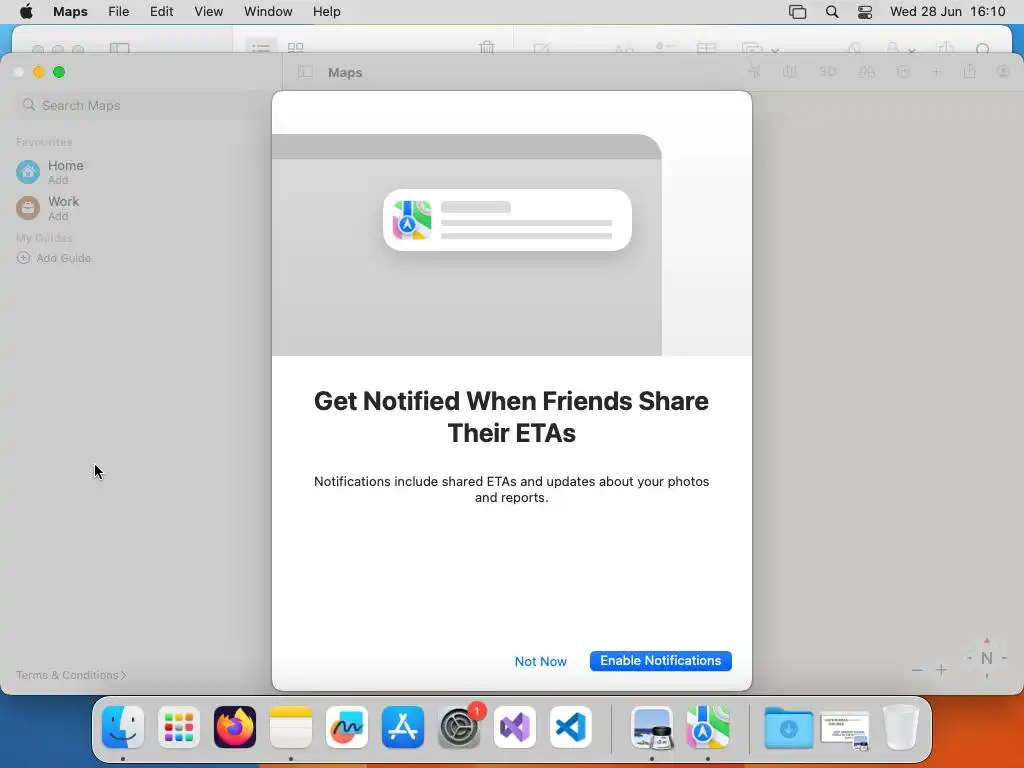Screen dimensions: 1024x768
Task: Click Enable Notifications button
Action: [660, 661]
